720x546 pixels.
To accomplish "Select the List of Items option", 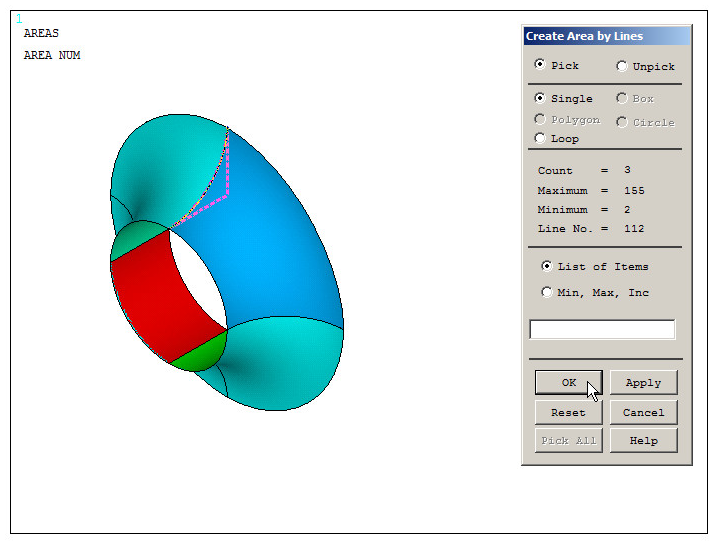I will (x=546, y=266).
